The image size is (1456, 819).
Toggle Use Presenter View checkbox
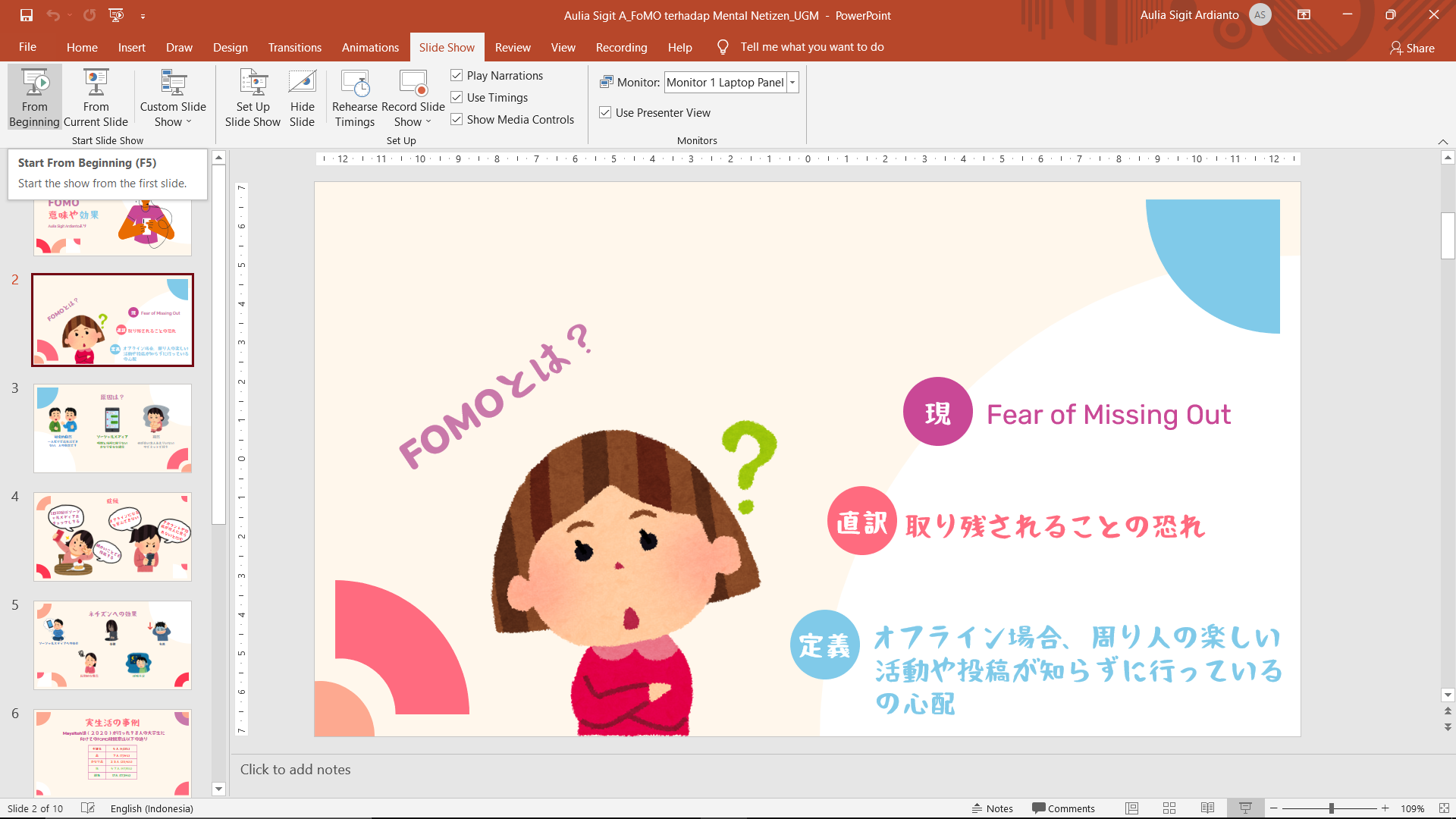[605, 112]
